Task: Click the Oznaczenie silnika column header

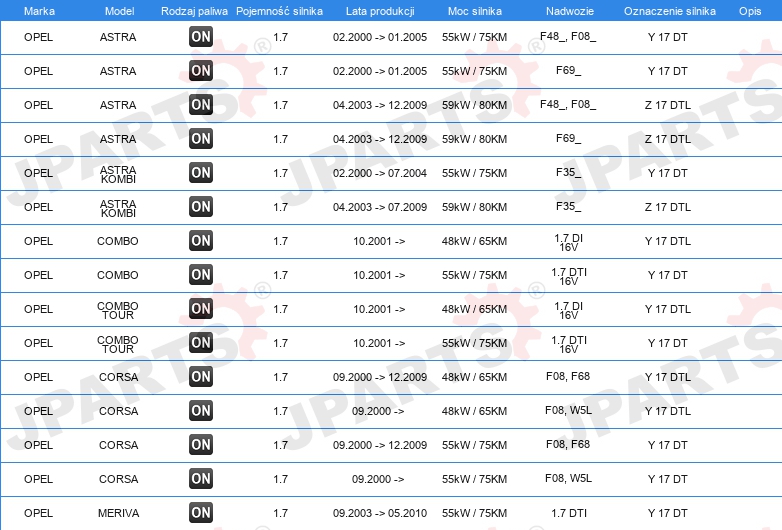Action: pos(670,11)
